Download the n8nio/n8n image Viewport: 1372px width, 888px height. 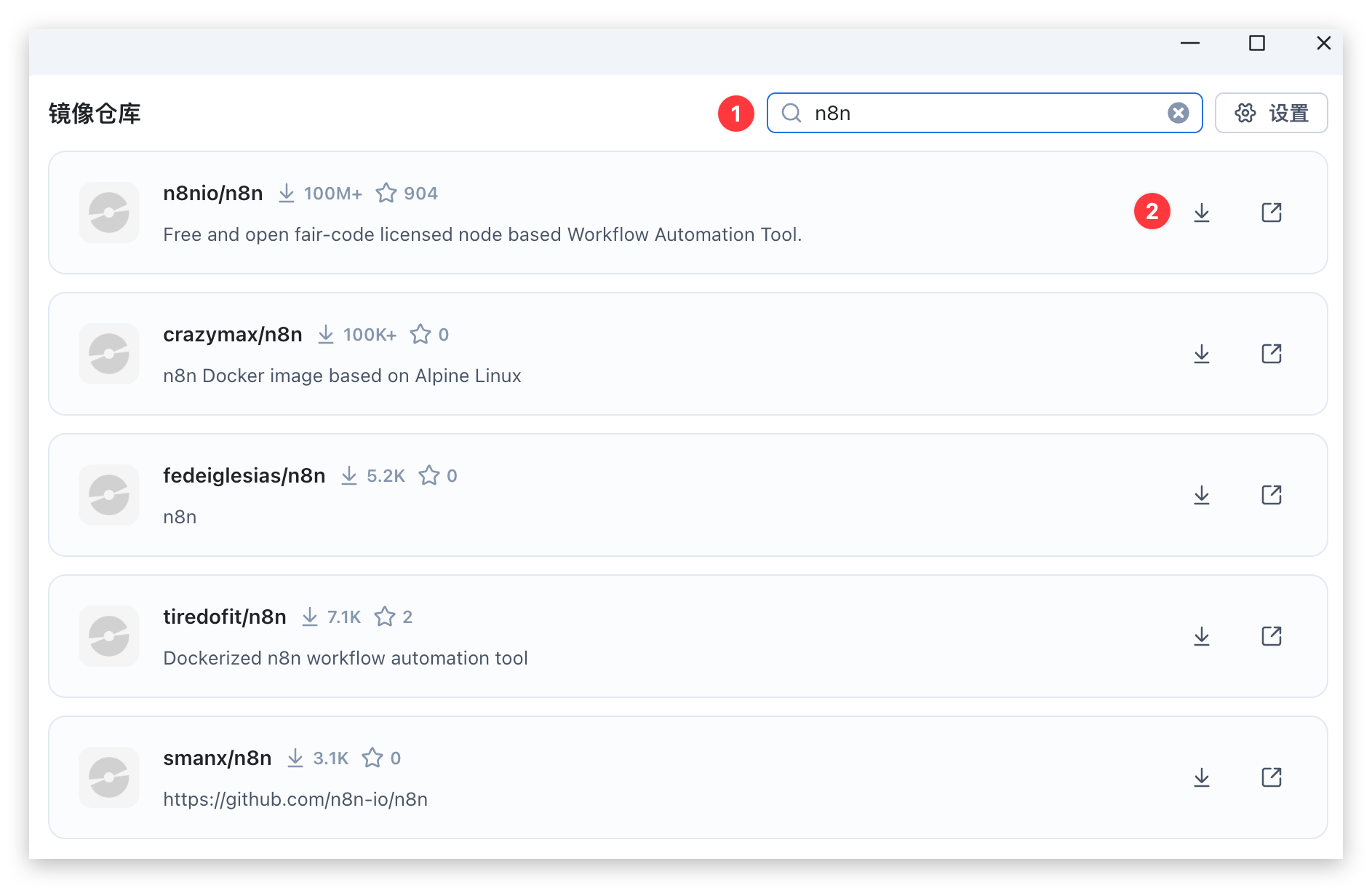coord(1202,213)
